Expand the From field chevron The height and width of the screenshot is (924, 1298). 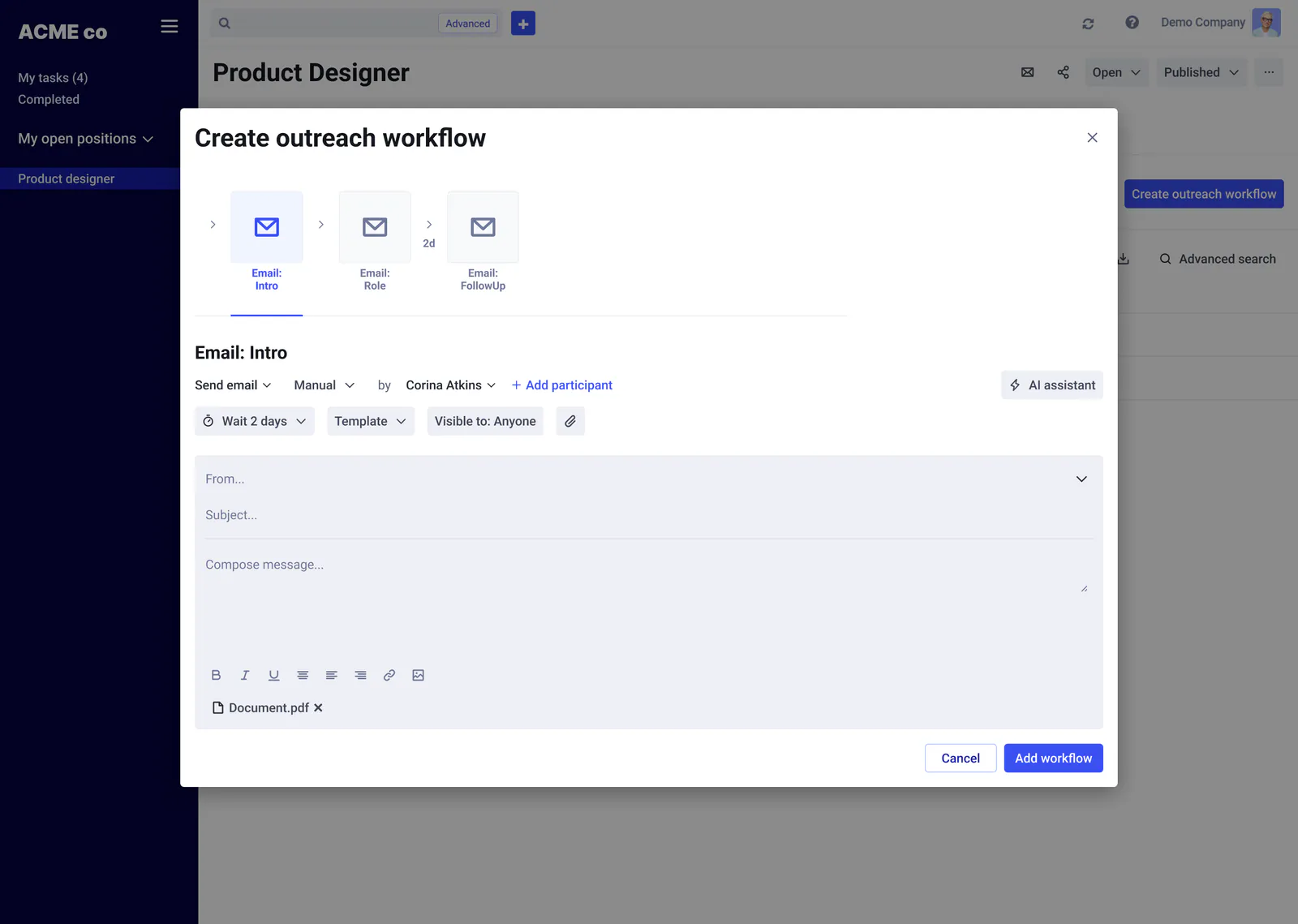point(1081,479)
